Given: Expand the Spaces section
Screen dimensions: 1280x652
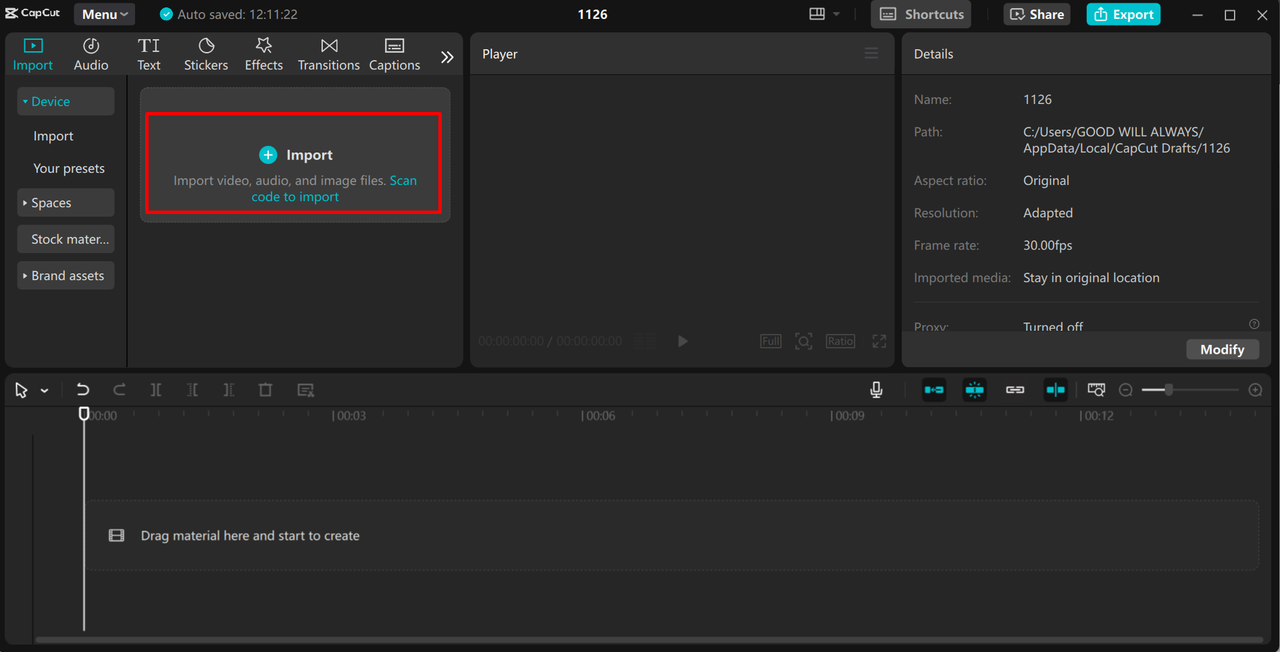Looking at the screenshot, I should [65, 202].
